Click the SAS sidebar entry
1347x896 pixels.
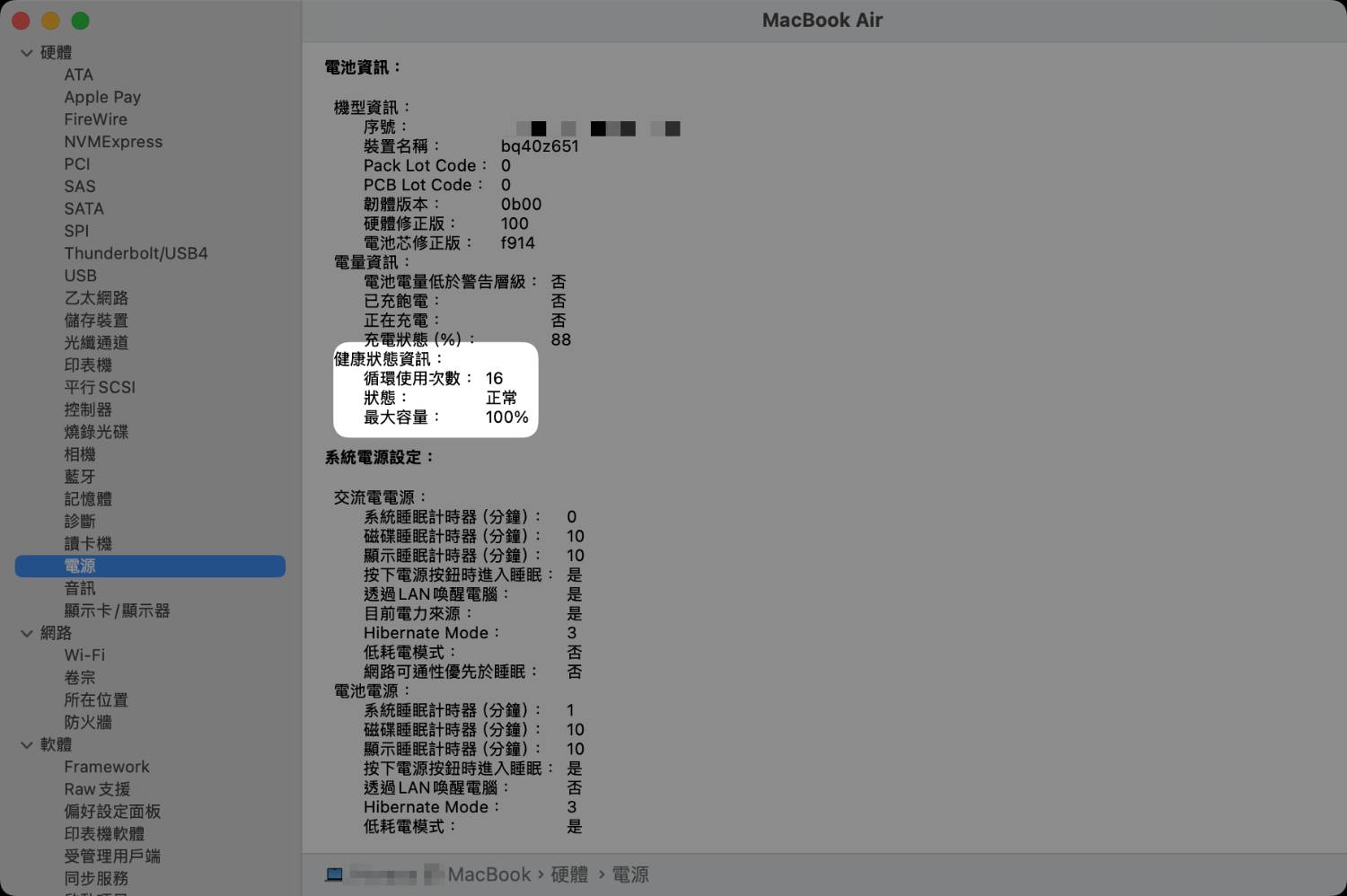click(x=79, y=187)
